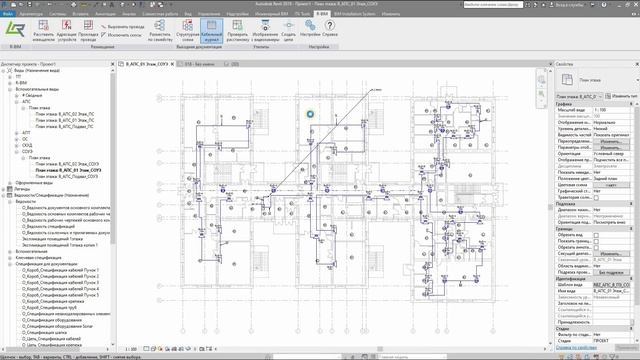Switch to Системы ribbon tab

click(58, 13)
